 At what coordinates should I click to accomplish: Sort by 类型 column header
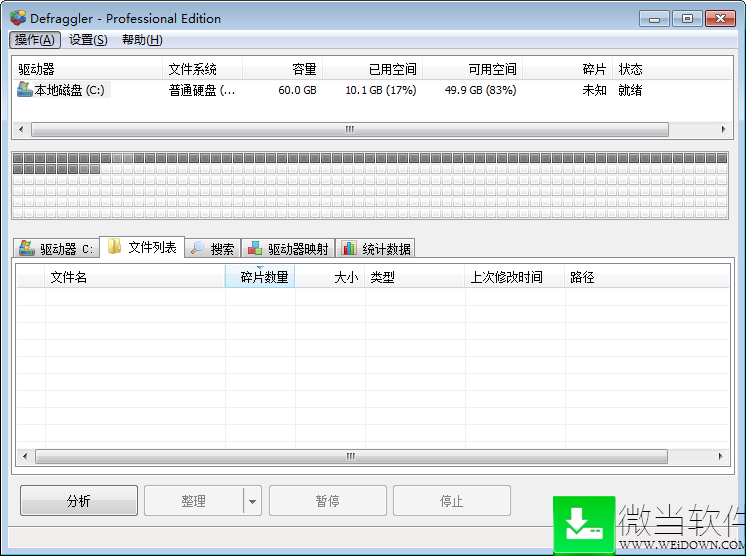pyautogui.click(x=415, y=277)
